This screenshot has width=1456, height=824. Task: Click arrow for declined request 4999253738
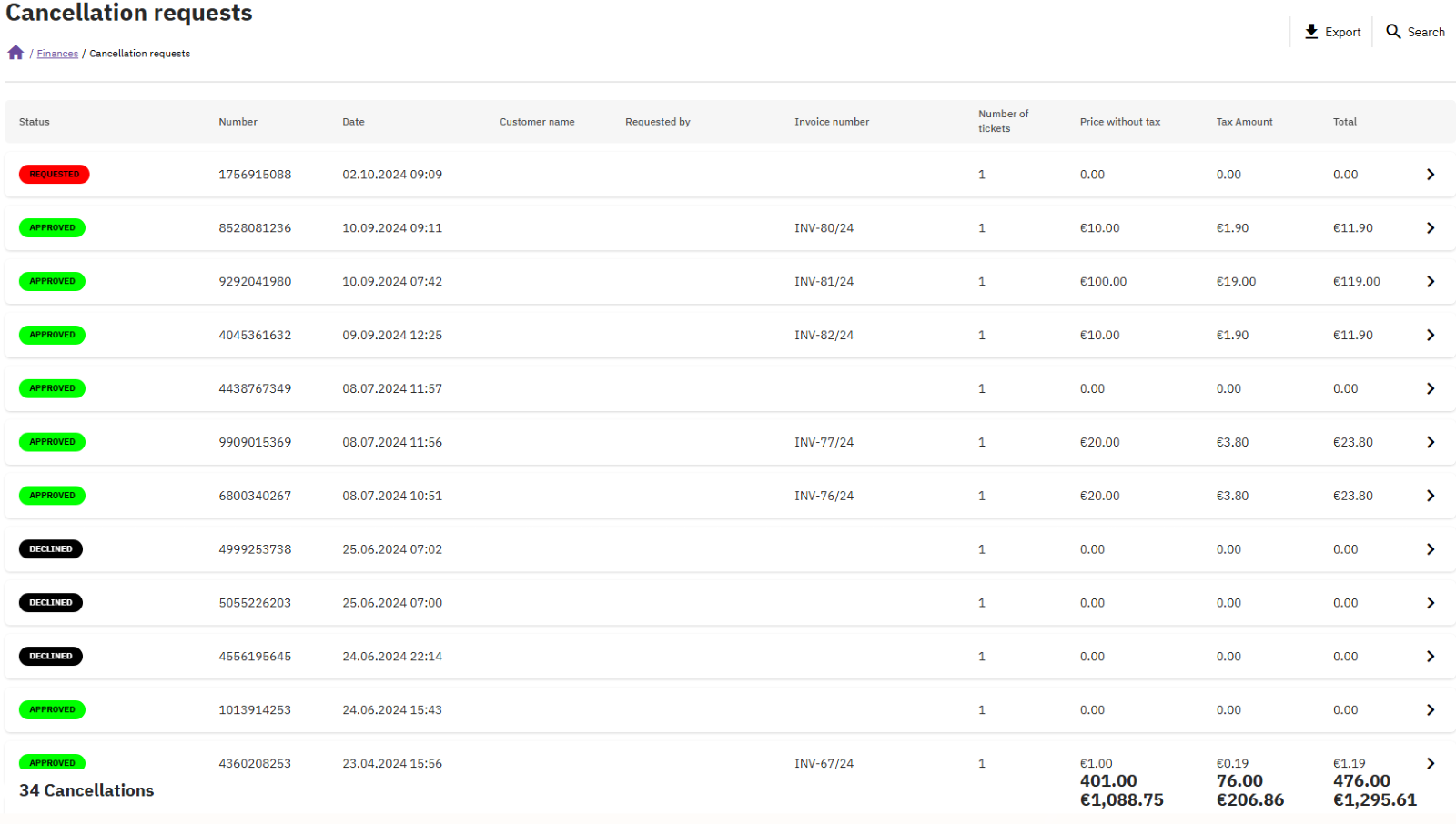coord(1431,549)
